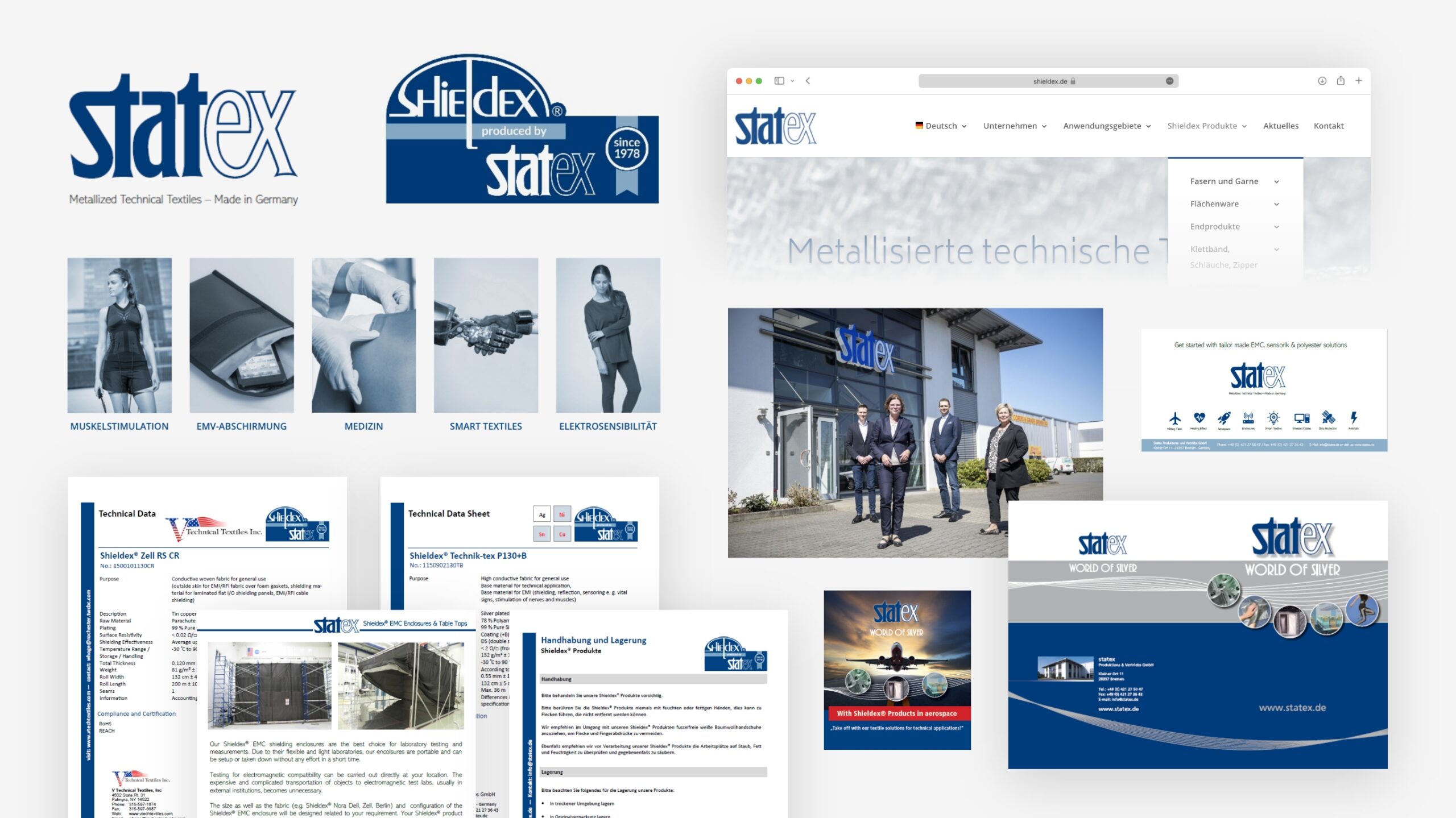Image resolution: width=1456 pixels, height=818 pixels.
Task: Click the Shielded Cables computer icon
Action: 1301,418
